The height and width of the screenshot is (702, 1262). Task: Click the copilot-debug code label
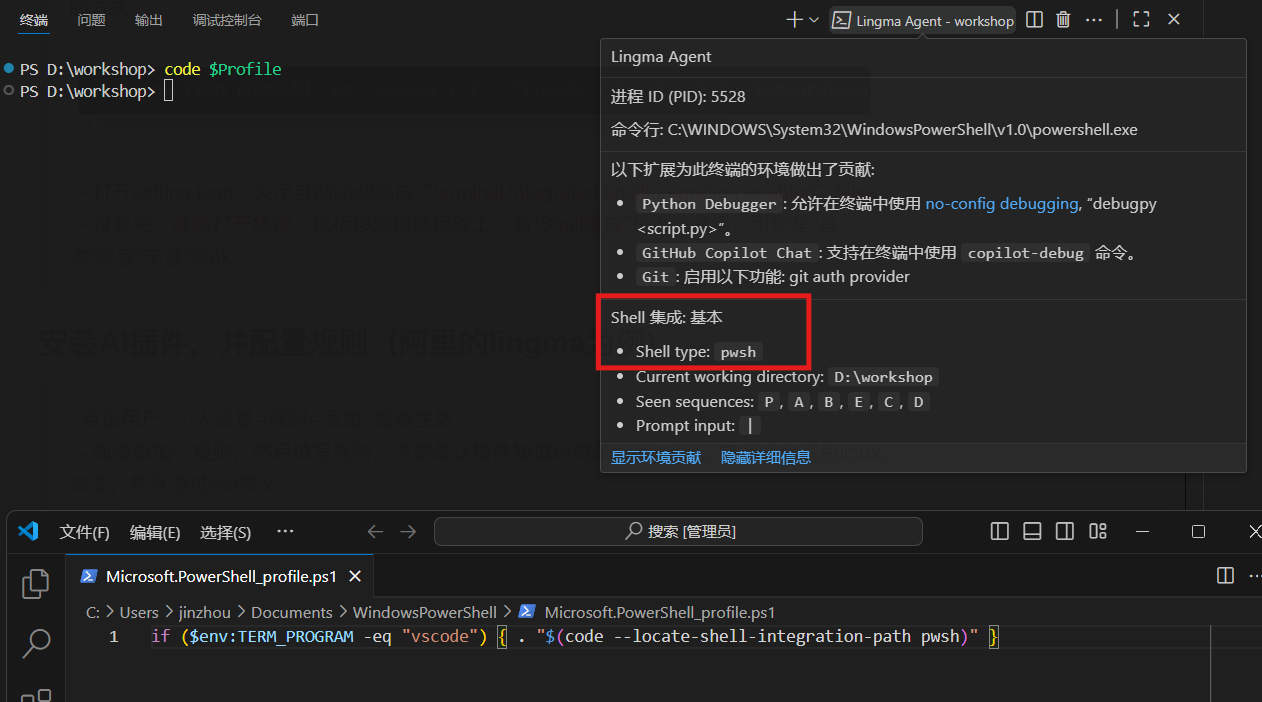(1027, 253)
